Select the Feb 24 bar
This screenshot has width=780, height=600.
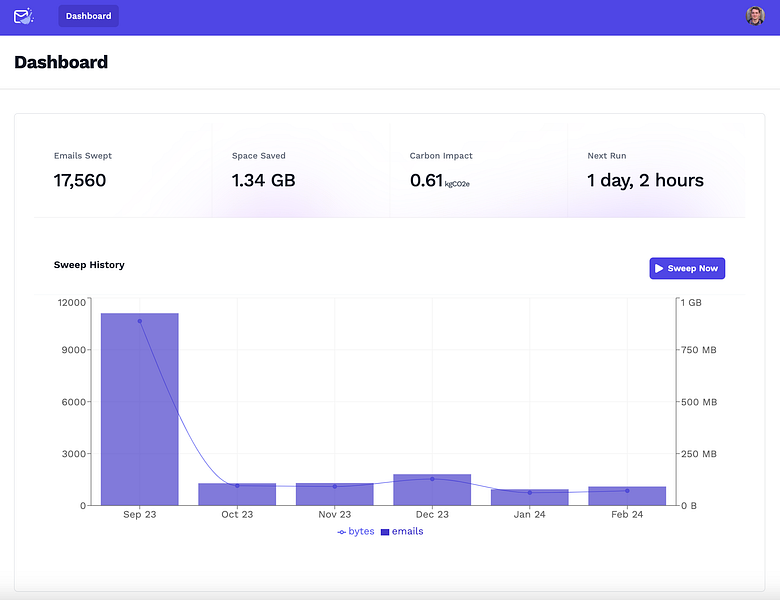pos(627,496)
